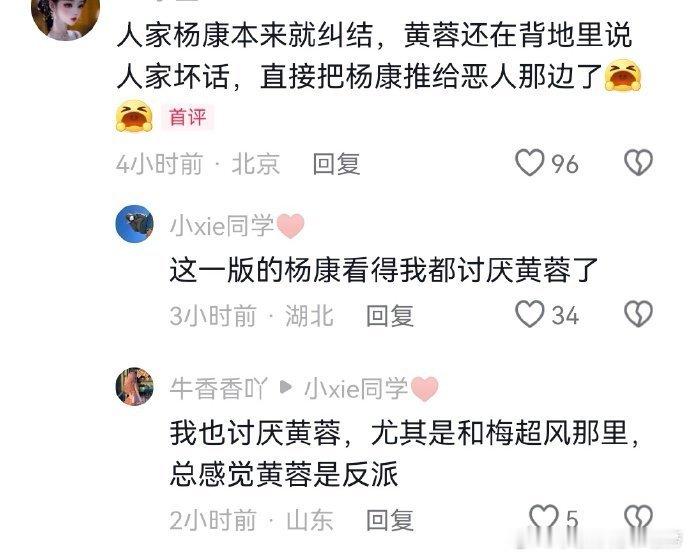Screen dimensions: 690x557
Task: Reply to the comment from 湖北
Action: coord(390,315)
